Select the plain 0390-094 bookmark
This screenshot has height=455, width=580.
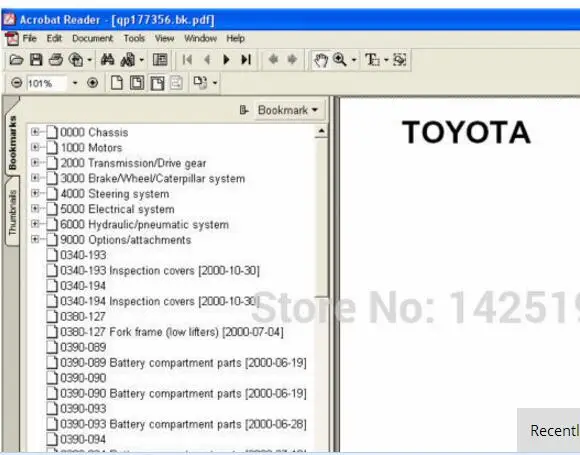[83, 439]
